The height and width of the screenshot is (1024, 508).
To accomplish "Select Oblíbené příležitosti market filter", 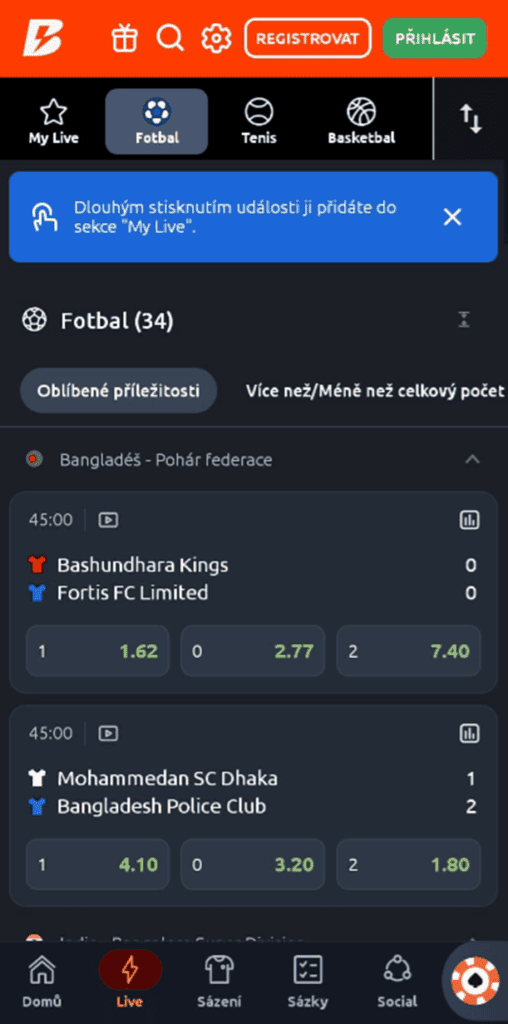I will coord(118,391).
